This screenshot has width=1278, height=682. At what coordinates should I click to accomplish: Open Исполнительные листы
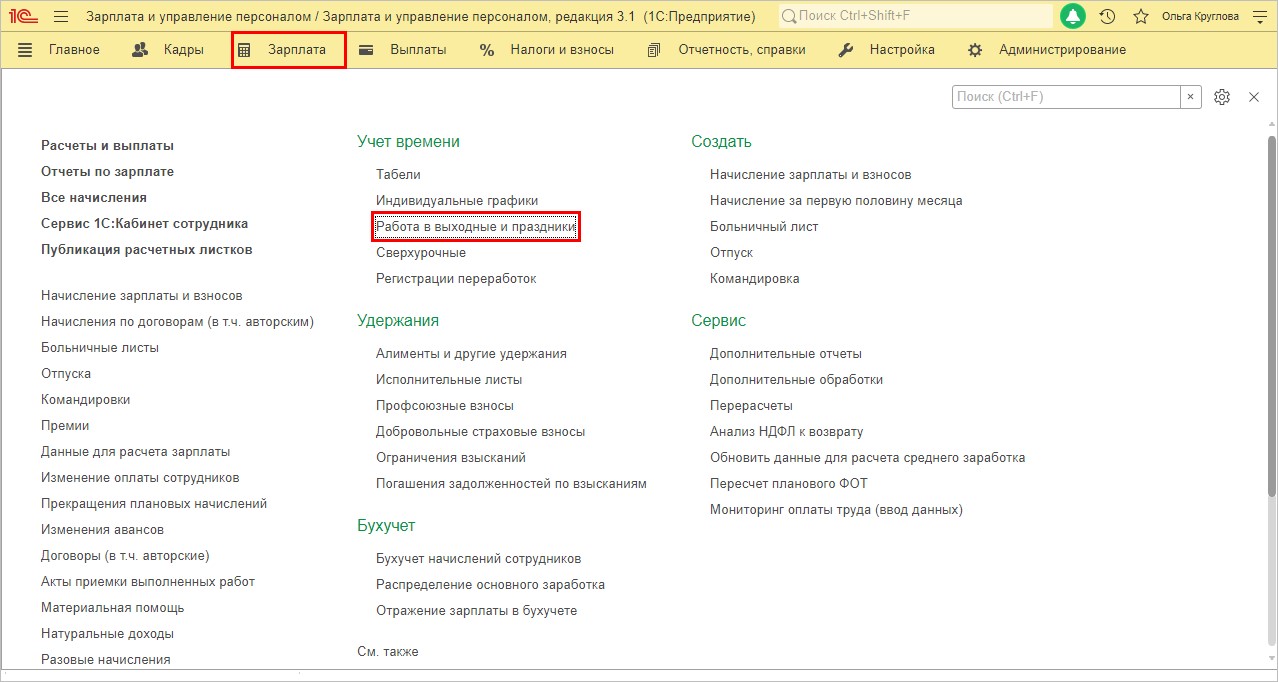449,379
